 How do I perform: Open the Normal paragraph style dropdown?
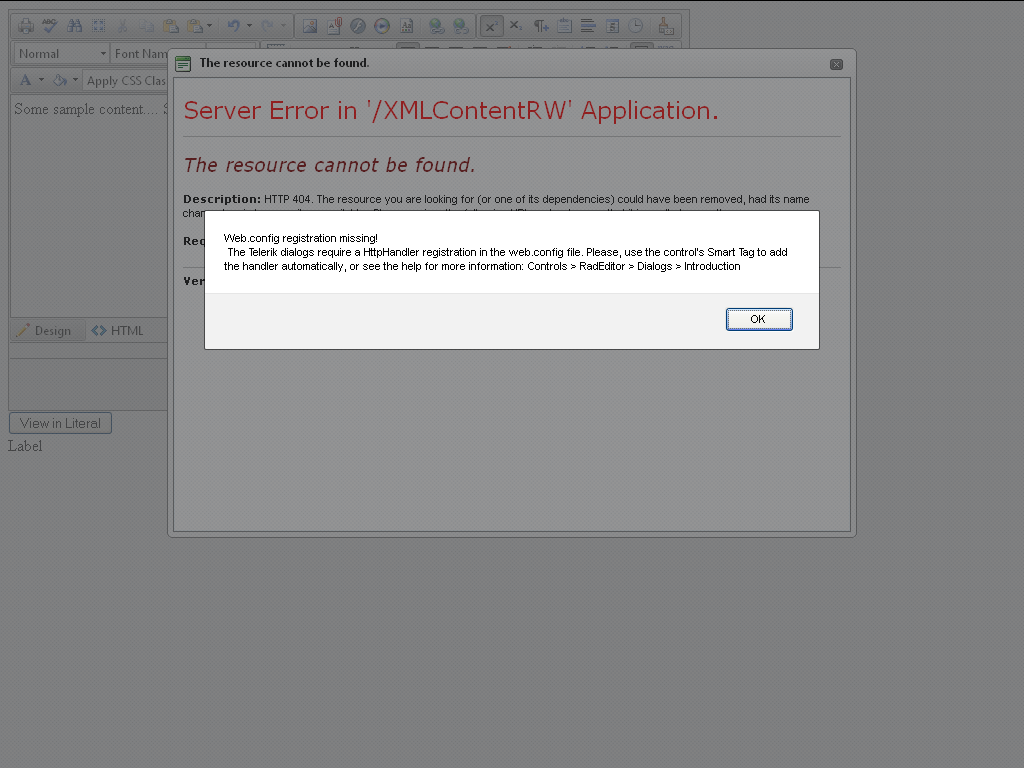[x=61, y=54]
